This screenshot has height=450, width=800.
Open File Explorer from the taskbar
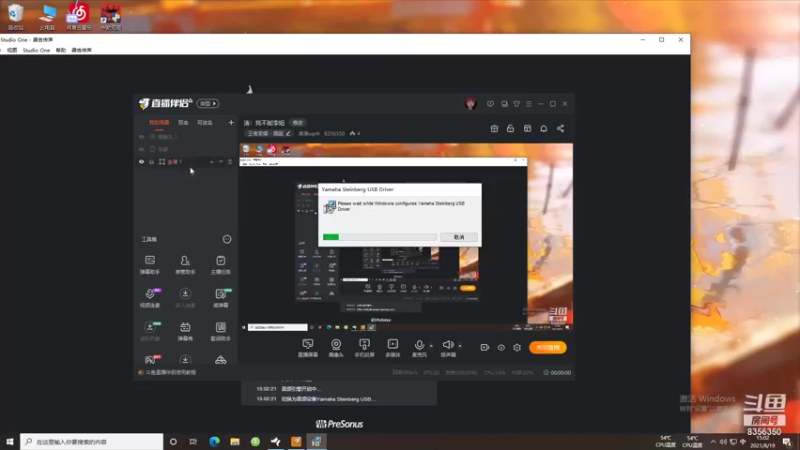click(x=235, y=441)
